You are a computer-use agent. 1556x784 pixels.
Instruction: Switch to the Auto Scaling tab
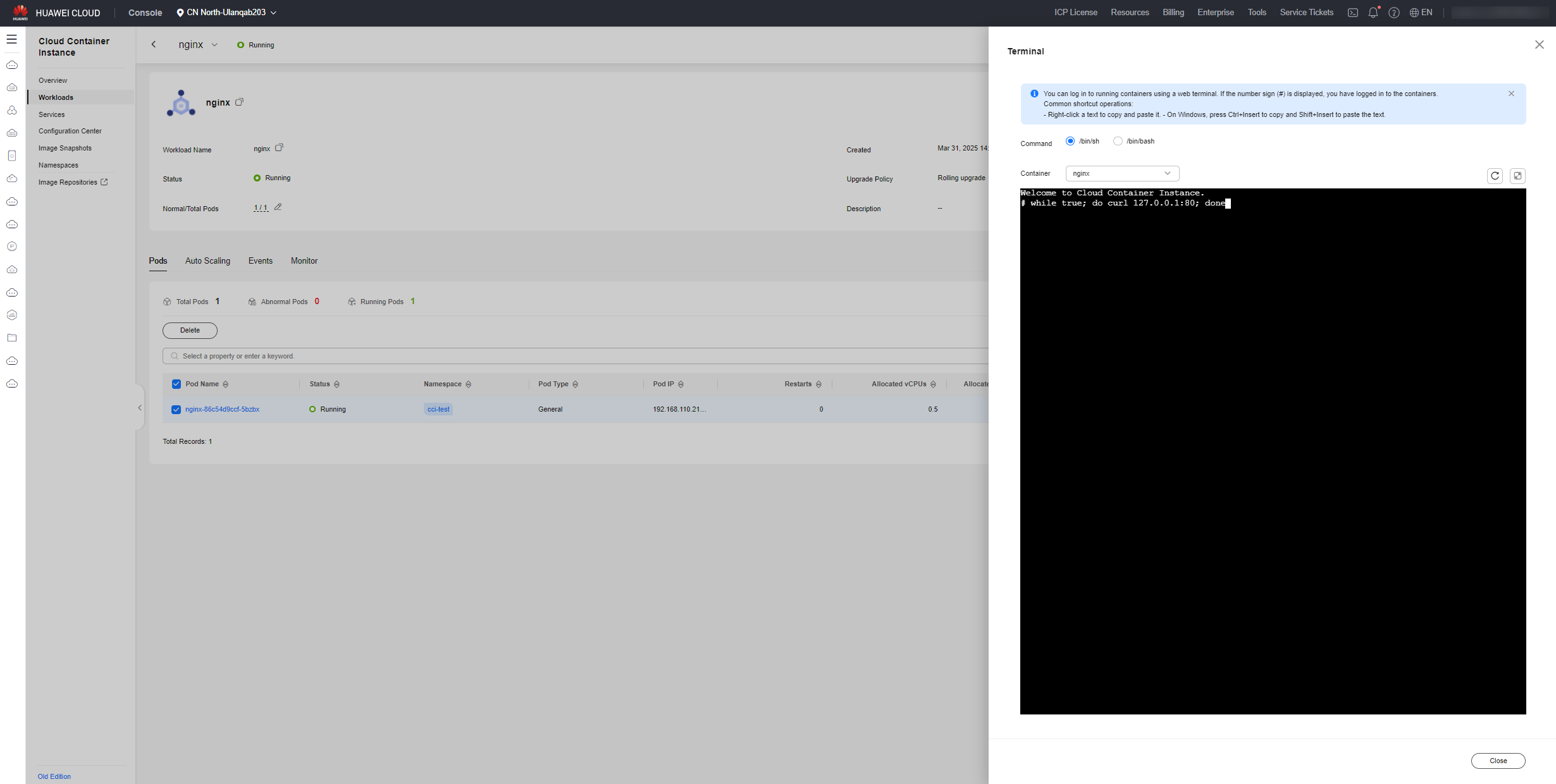coord(207,260)
